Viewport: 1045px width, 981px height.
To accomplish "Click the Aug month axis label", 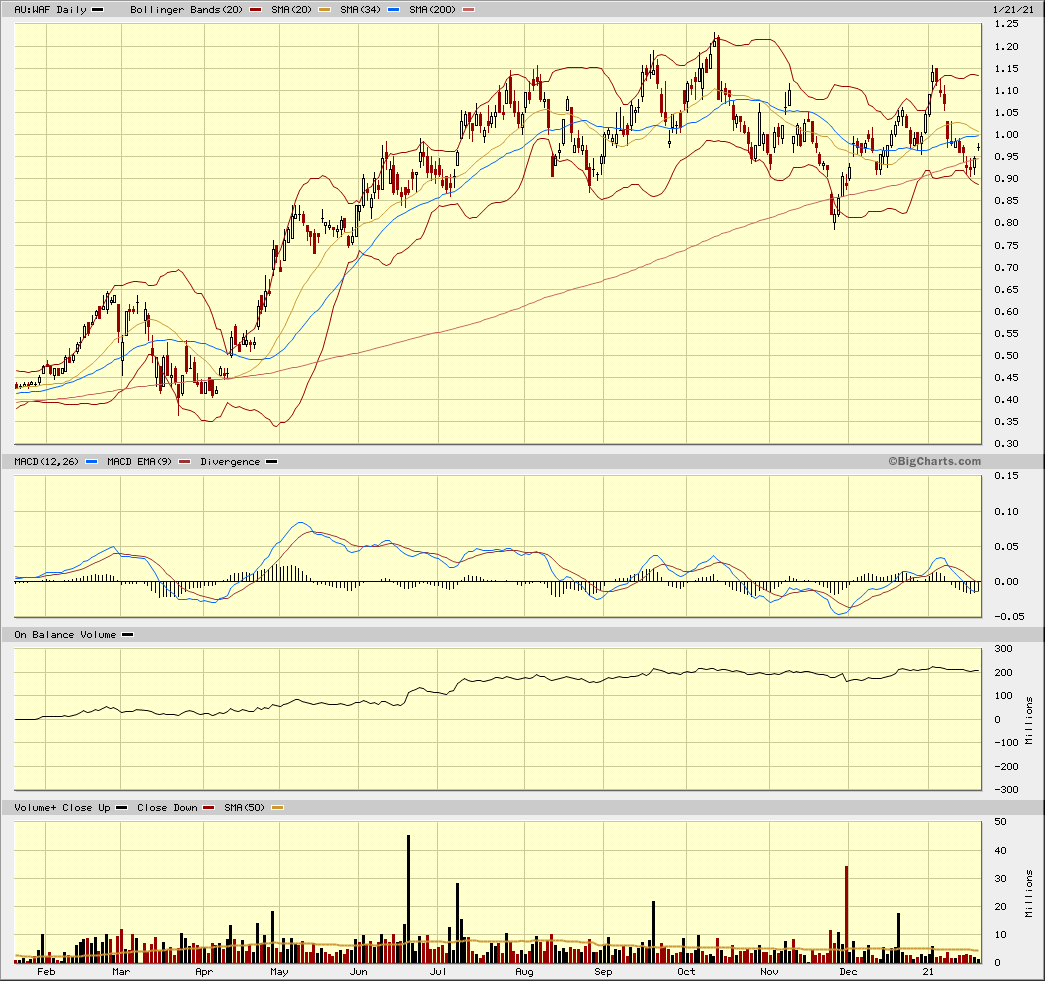I will tap(524, 972).
